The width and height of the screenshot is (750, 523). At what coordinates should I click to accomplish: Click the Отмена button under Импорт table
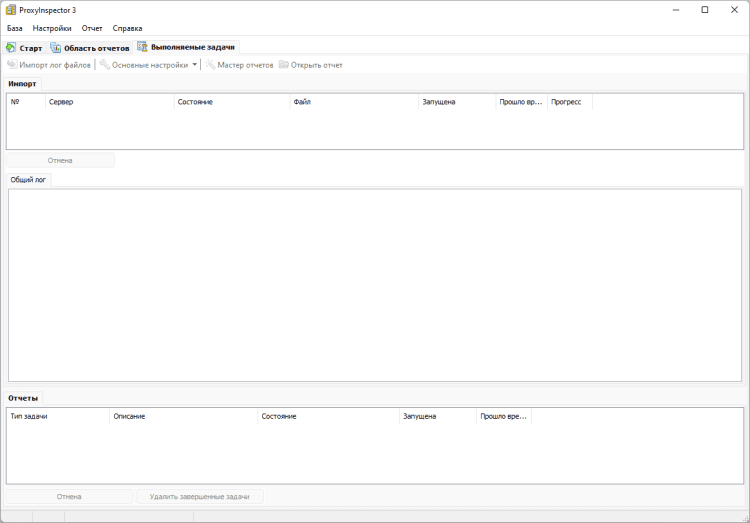pyautogui.click(x=60, y=160)
